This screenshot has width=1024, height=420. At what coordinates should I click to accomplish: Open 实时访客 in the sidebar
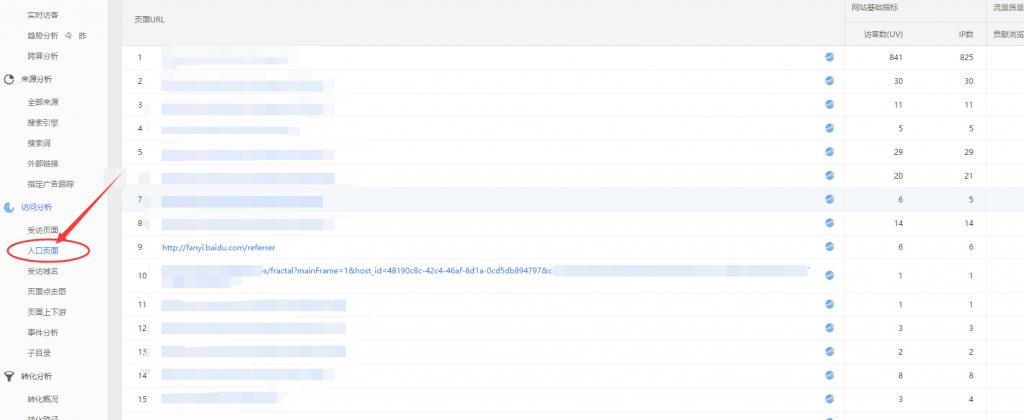tap(42, 15)
